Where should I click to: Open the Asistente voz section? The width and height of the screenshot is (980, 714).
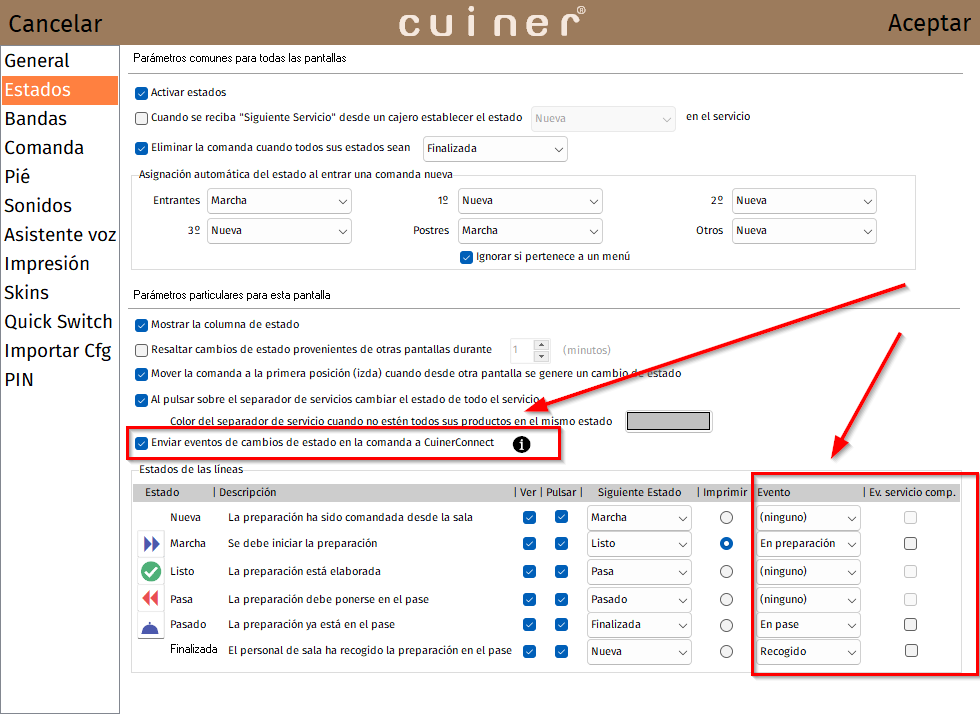pos(60,234)
